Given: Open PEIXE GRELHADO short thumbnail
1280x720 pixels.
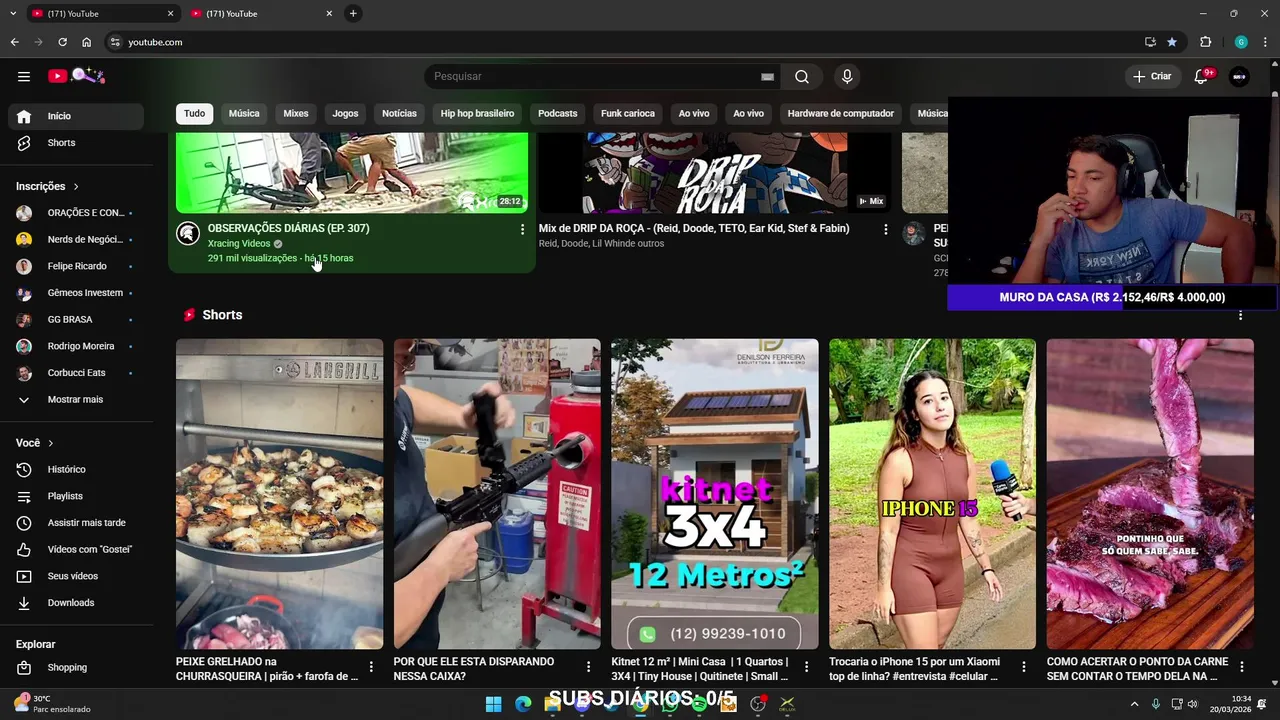Looking at the screenshot, I should [279, 494].
